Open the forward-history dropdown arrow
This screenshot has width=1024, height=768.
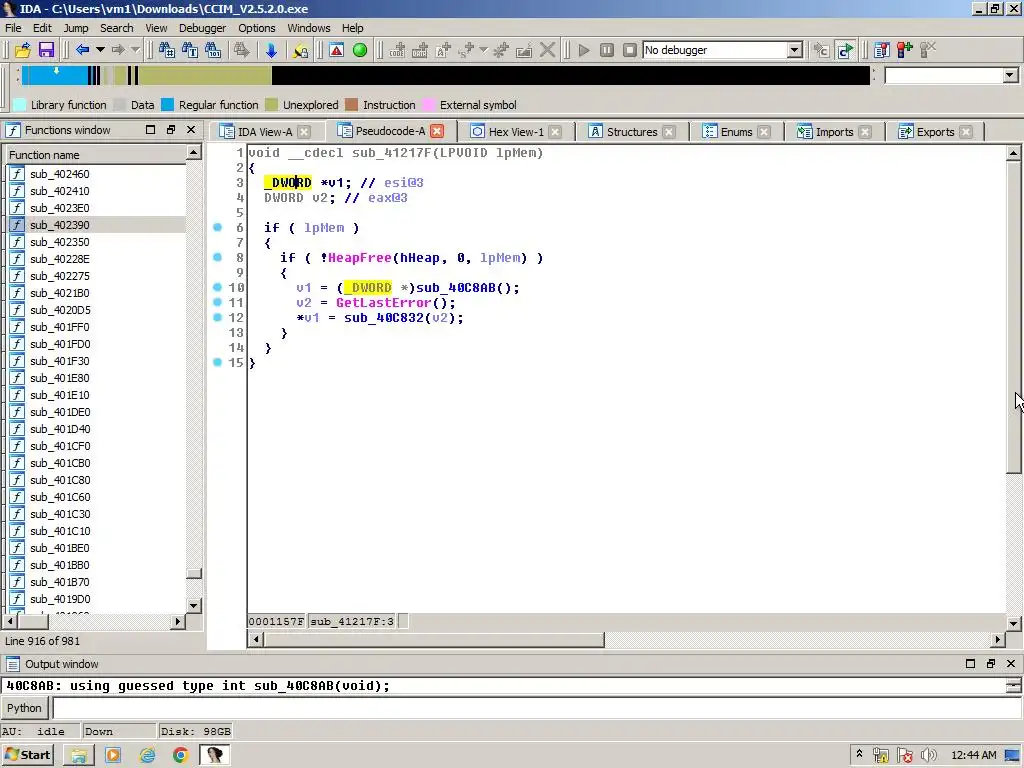(135, 50)
